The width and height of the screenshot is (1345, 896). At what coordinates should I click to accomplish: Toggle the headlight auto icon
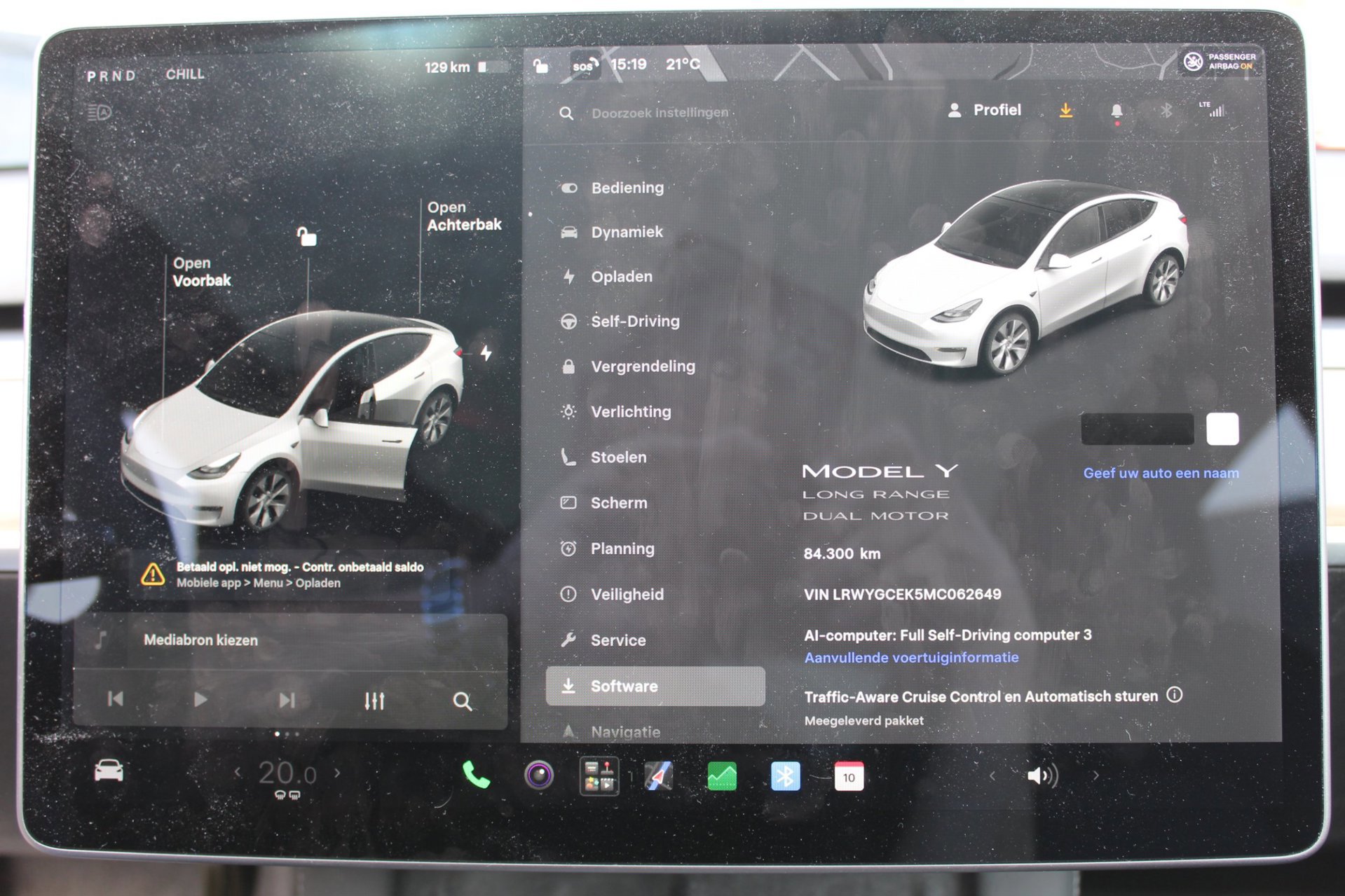100,112
